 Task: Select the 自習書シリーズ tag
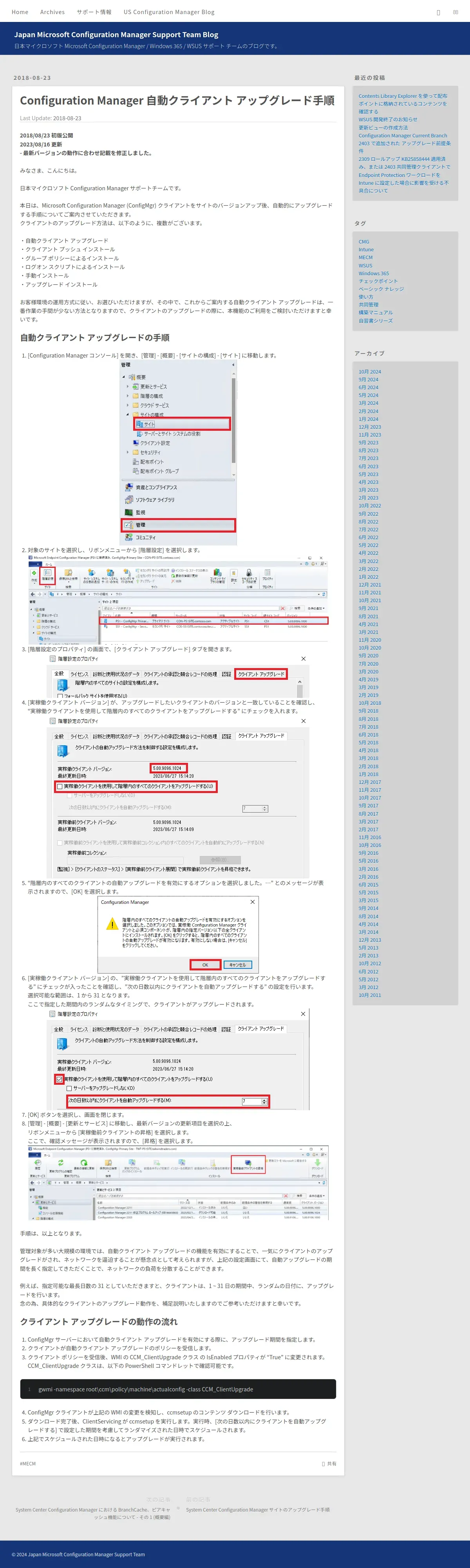[x=376, y=321]
